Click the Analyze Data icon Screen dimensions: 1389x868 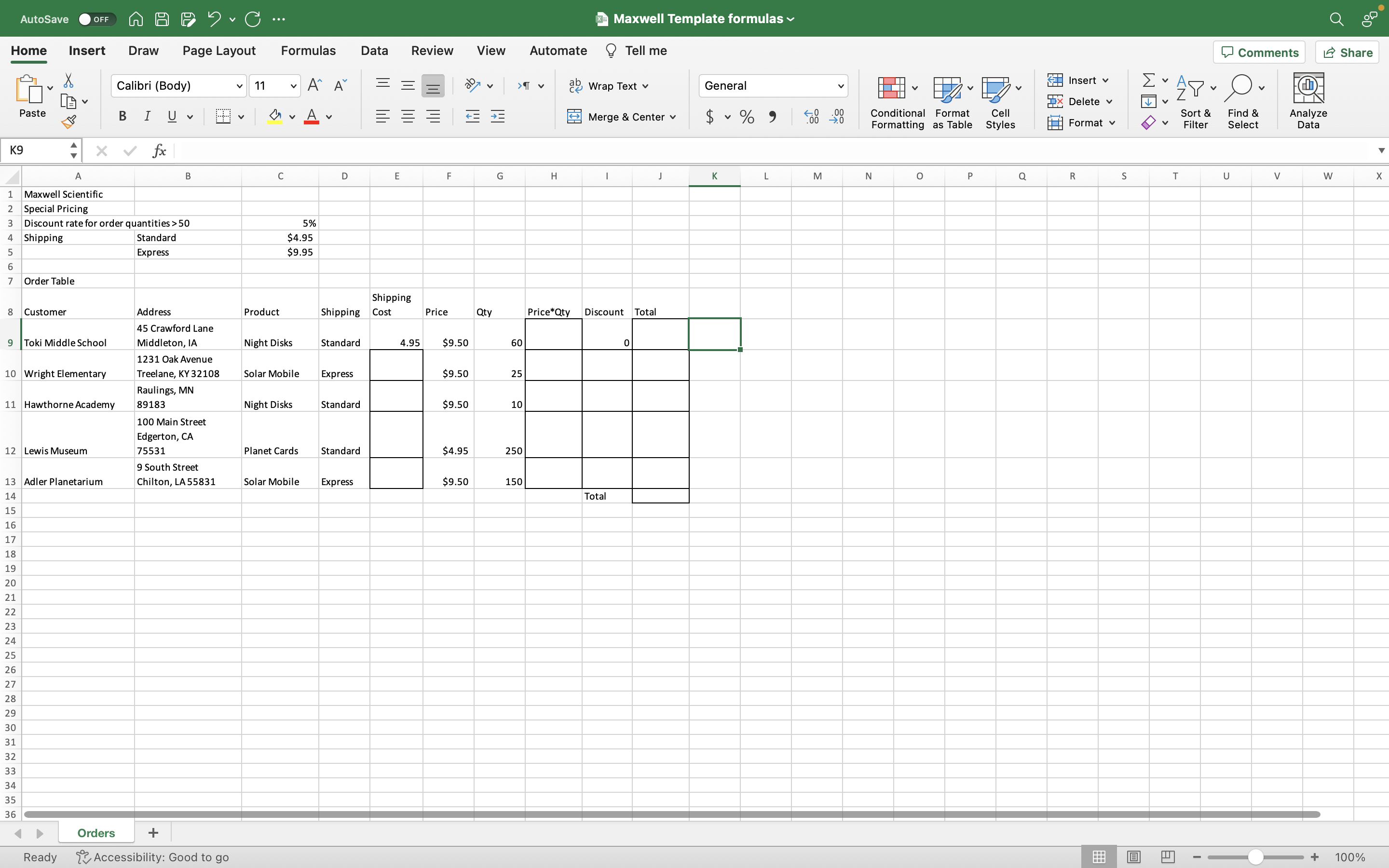(x=1307, y=88)
